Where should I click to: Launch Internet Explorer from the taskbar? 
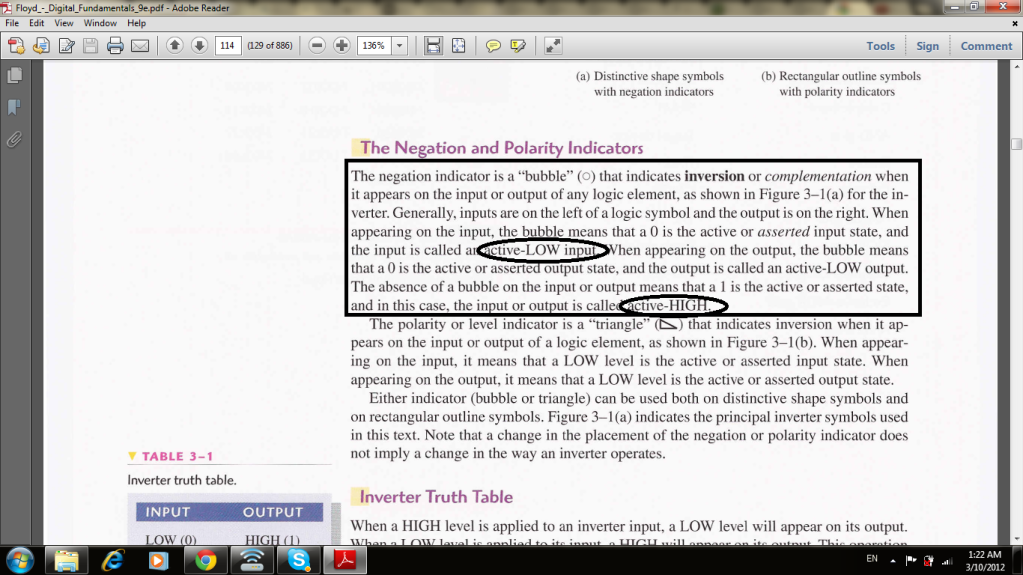pos(112,561)
